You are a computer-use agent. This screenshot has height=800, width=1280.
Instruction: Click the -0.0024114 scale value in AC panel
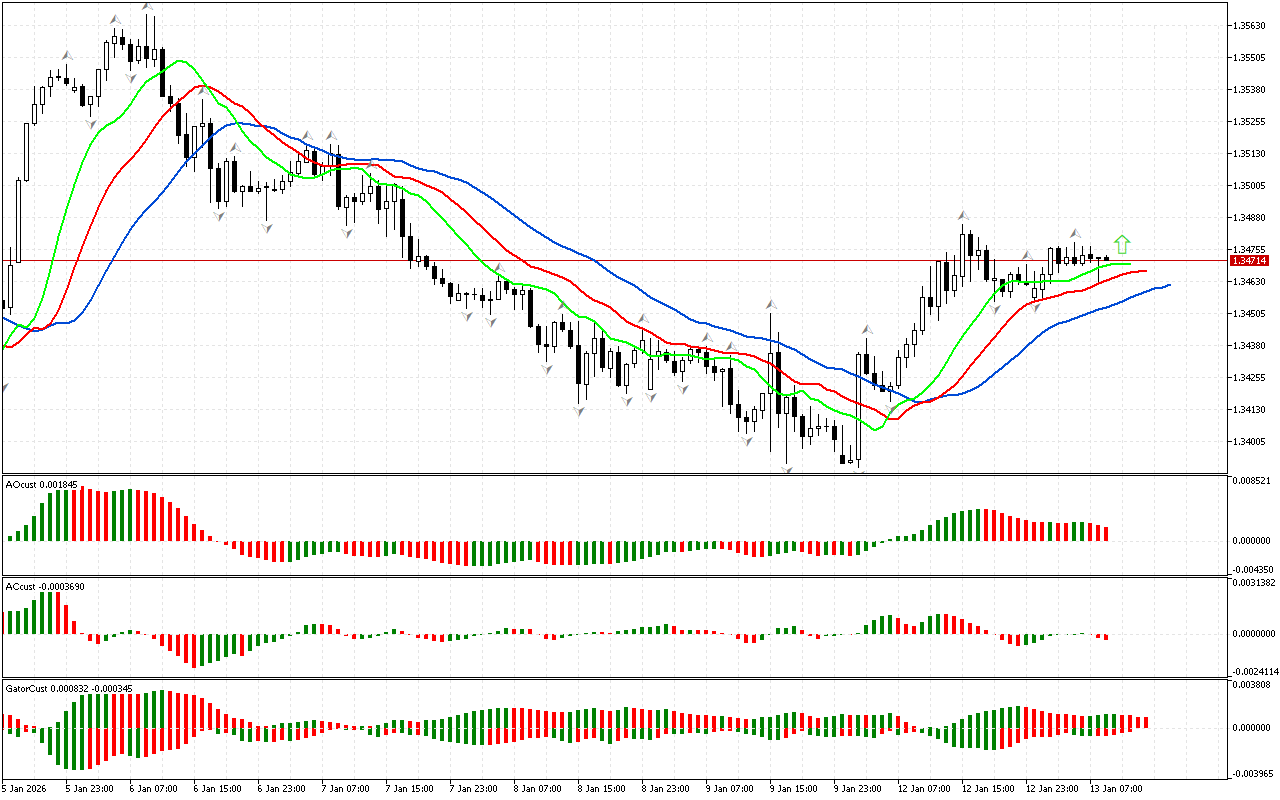1254,671
